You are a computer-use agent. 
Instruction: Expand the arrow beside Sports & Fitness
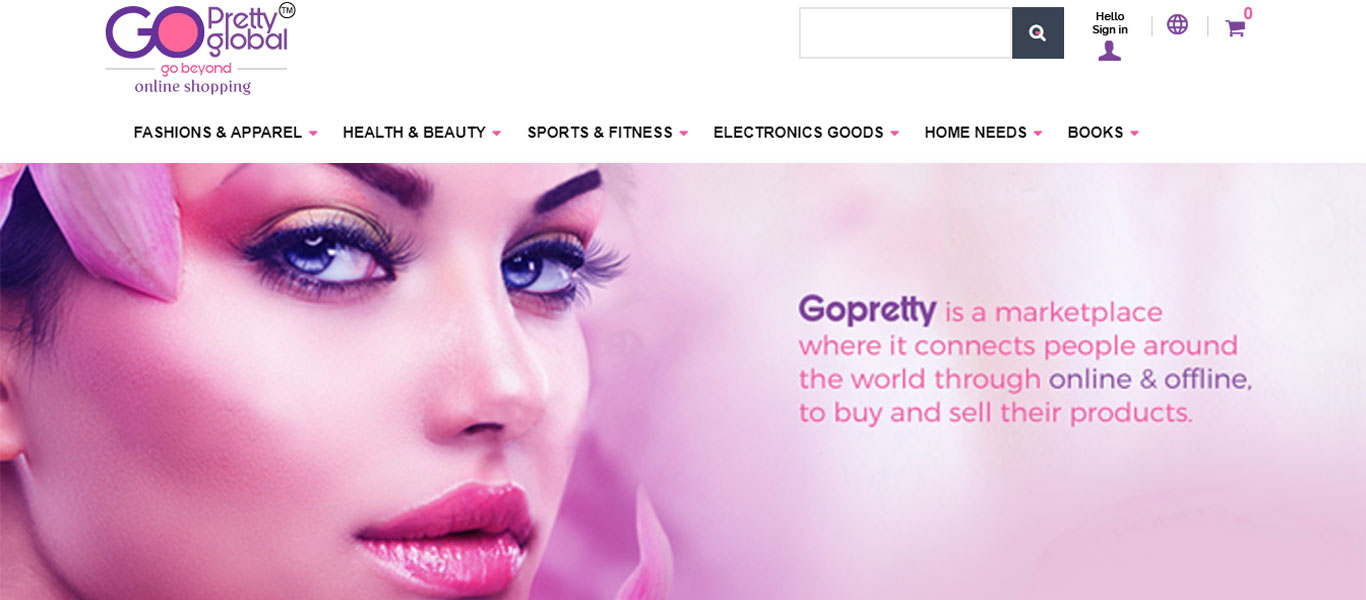684,133
